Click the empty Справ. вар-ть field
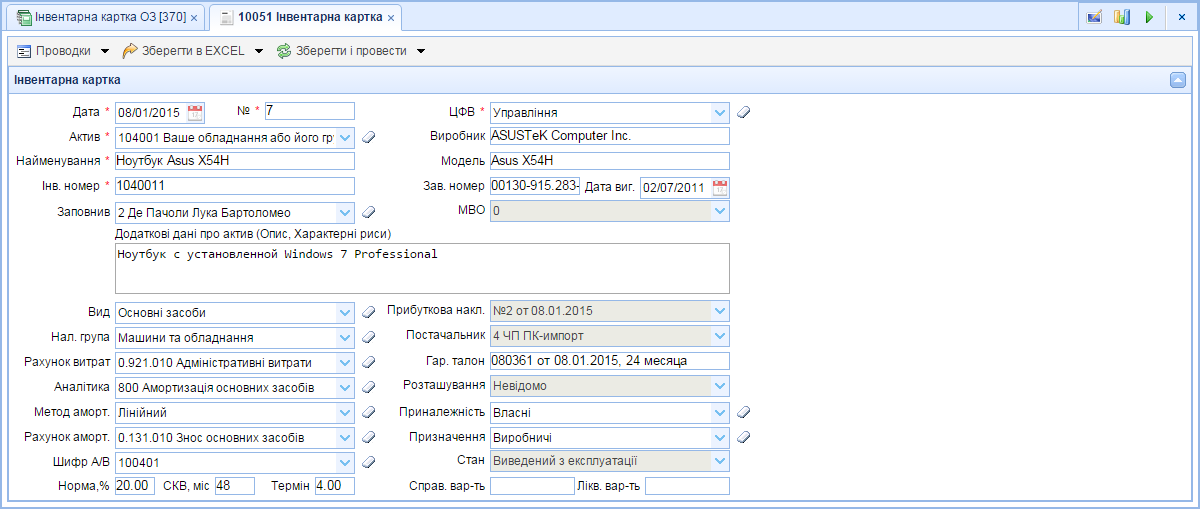The width and height of the screenshot is (1200, 509). 532,486
